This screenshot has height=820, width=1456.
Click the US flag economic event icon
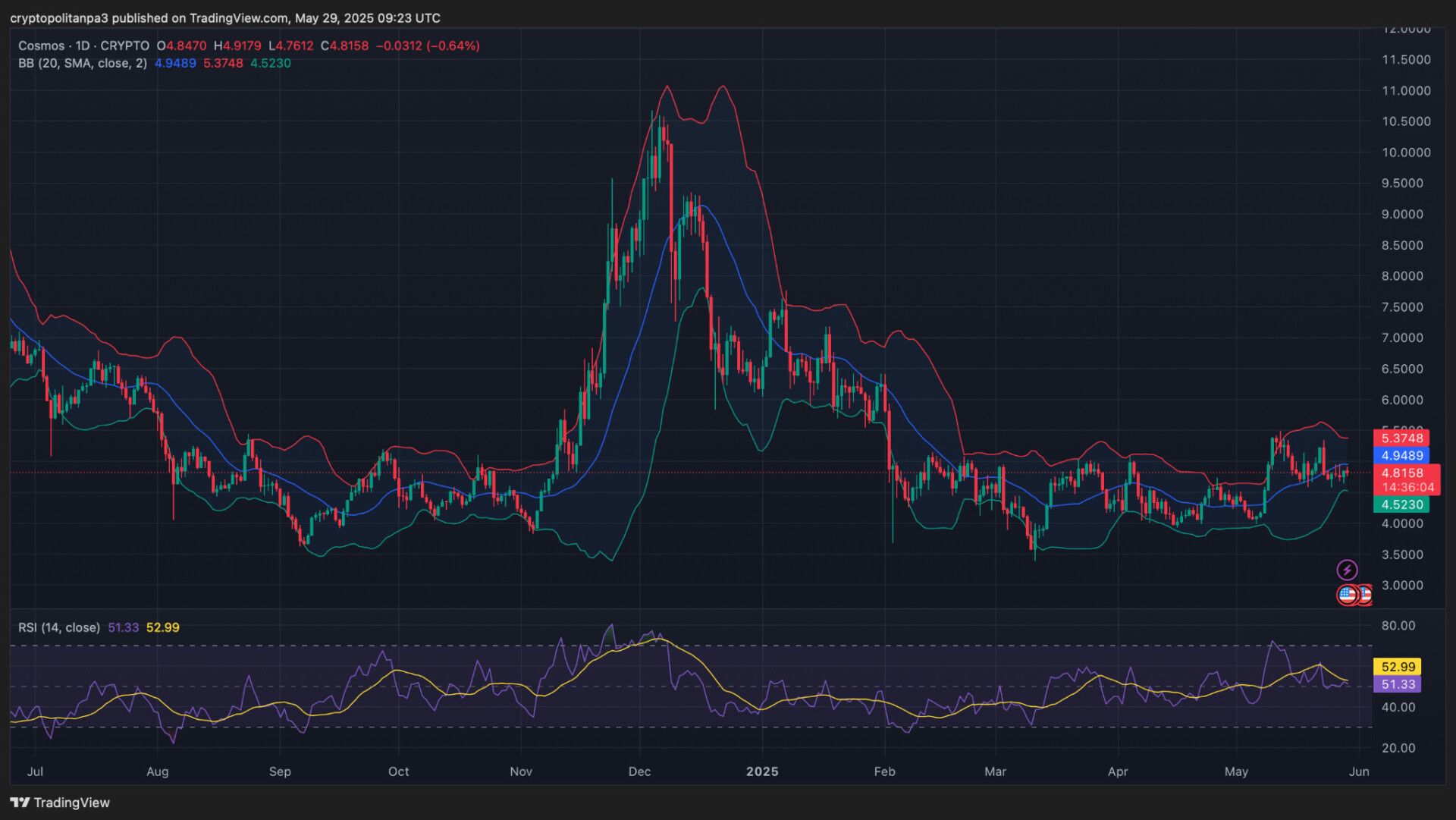click(x=1348, y=595)
